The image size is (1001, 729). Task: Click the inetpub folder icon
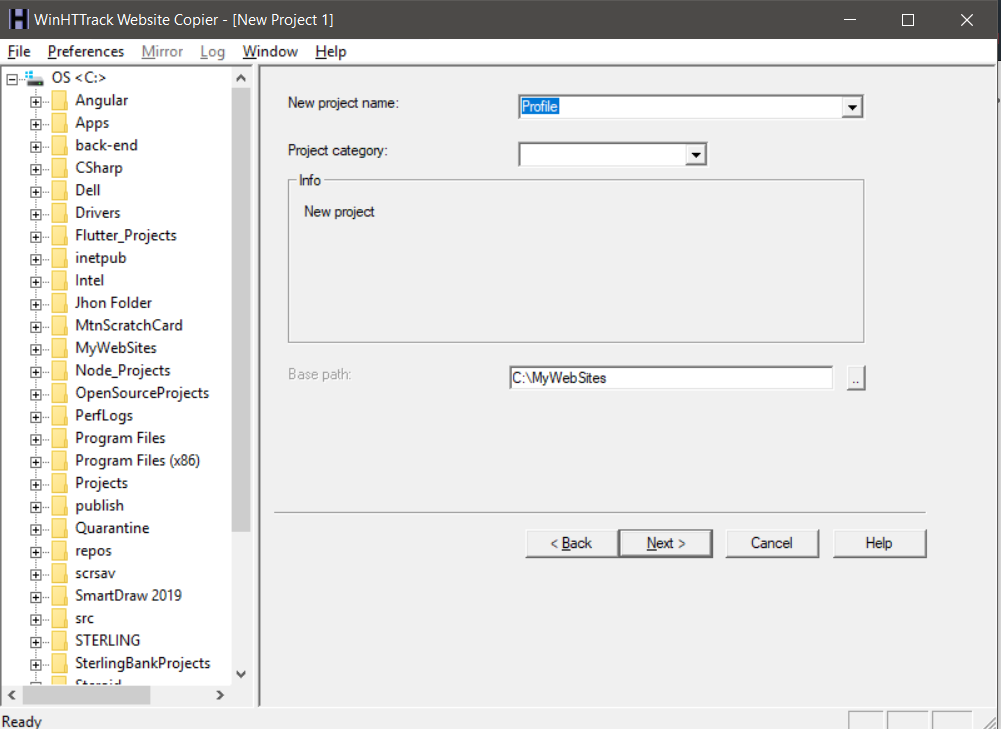[x=59, y=259]
